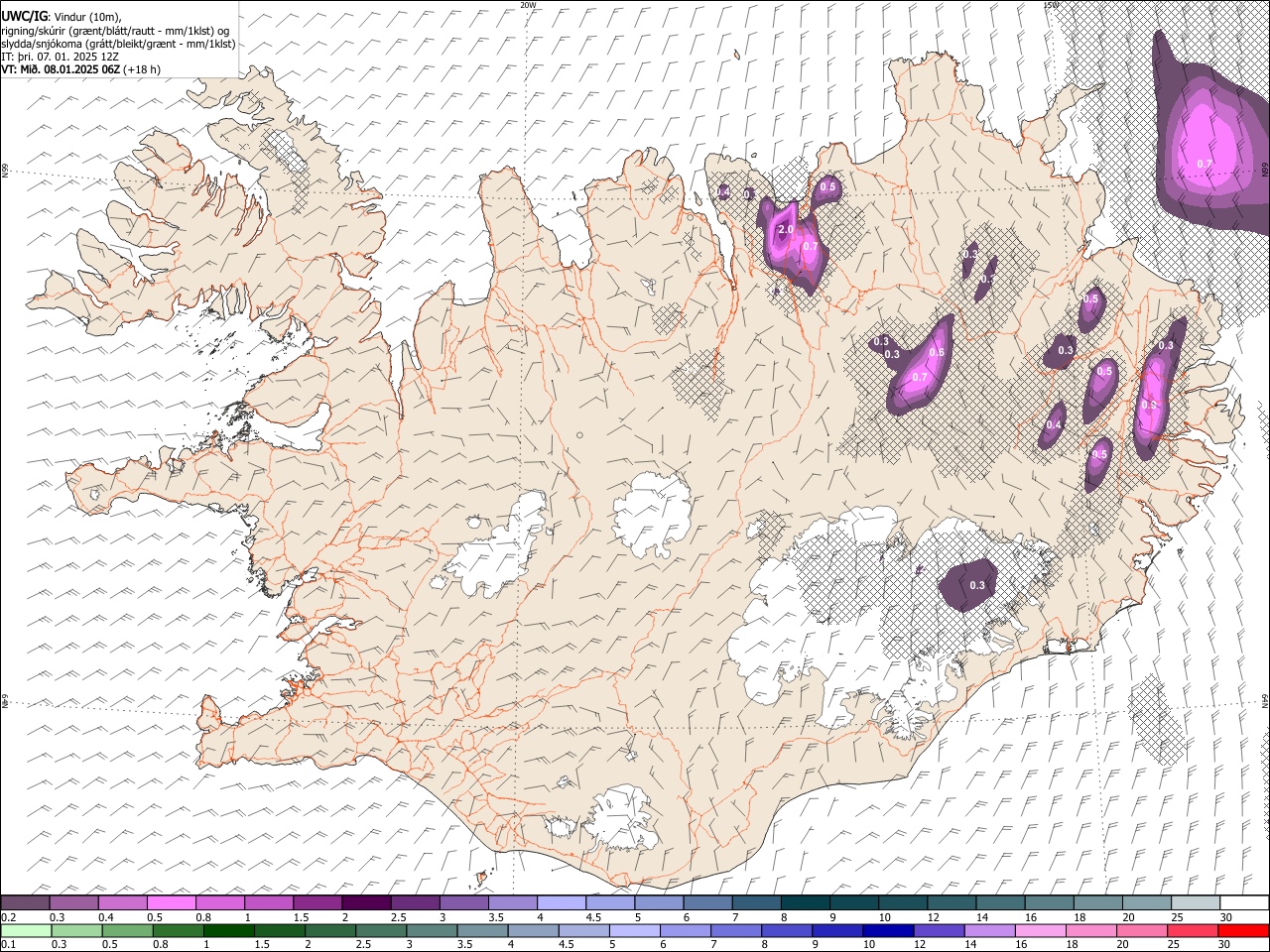This screenshot has width=1270, height=952.
Task: Pick the upper legend swatch labeled 0.3
Action: click(73, 902)
